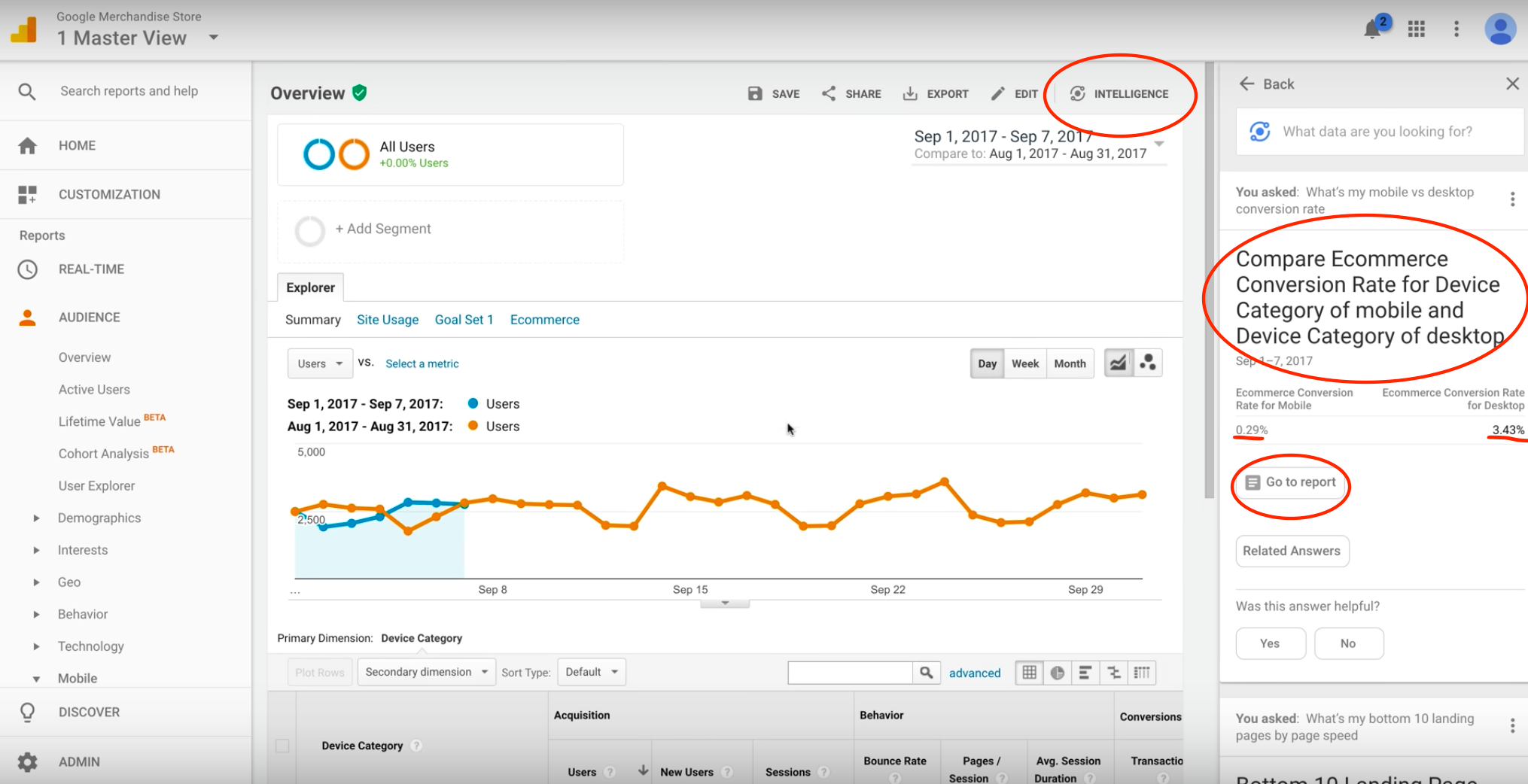Click Go to report button
The image size is (1528, 784).
(x=1291, y=482)
